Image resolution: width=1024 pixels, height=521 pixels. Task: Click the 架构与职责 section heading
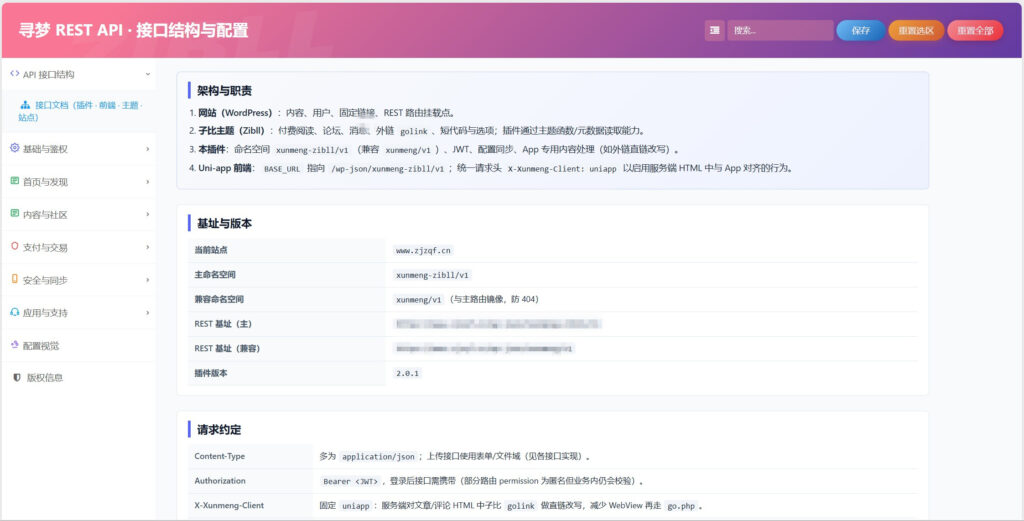(225, 91)
